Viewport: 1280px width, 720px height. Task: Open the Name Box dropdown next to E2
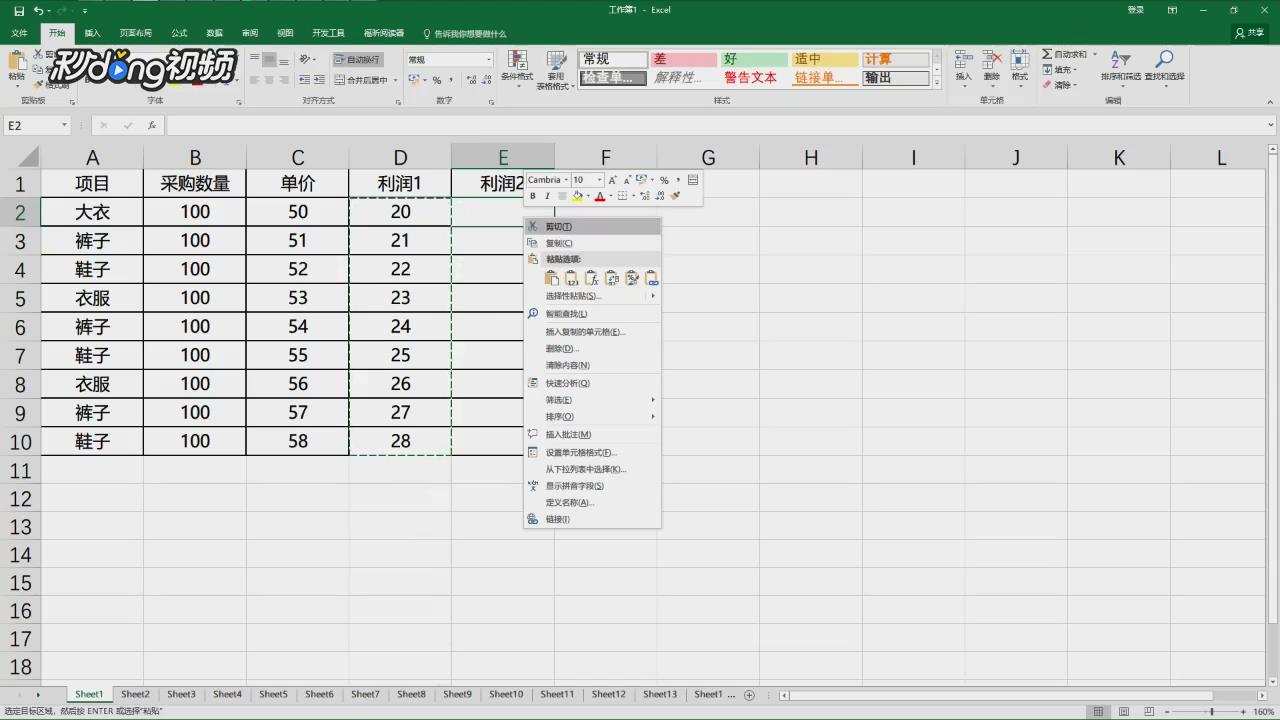click(x=64, y=125)
